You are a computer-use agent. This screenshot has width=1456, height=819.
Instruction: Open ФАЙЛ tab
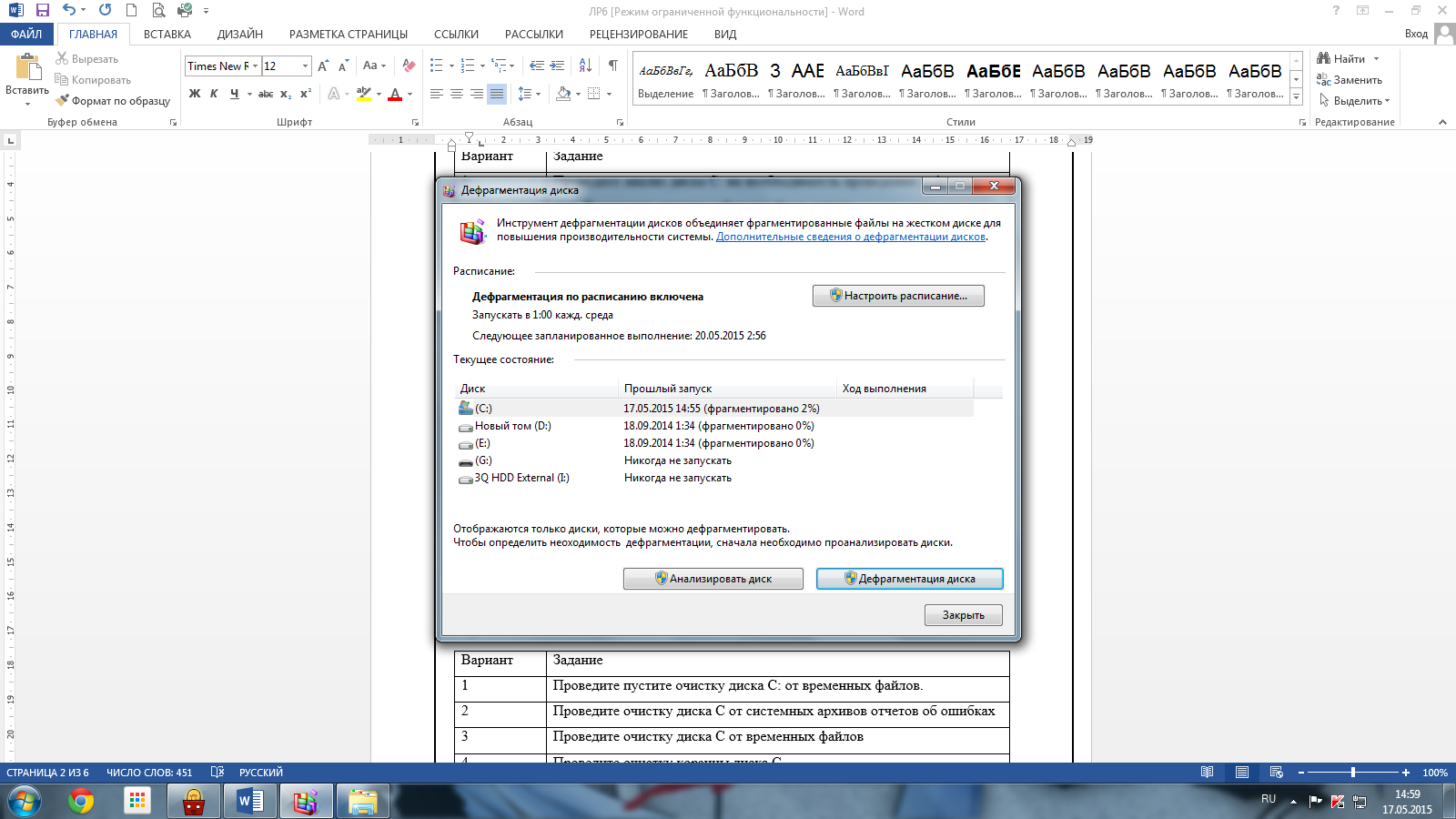click(26, 34)
